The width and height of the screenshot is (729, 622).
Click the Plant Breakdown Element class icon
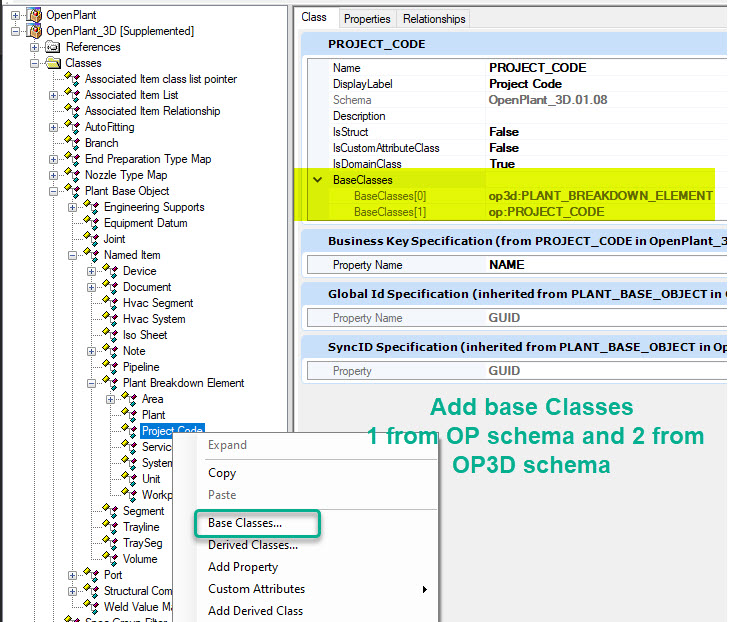tap(110, 383)
